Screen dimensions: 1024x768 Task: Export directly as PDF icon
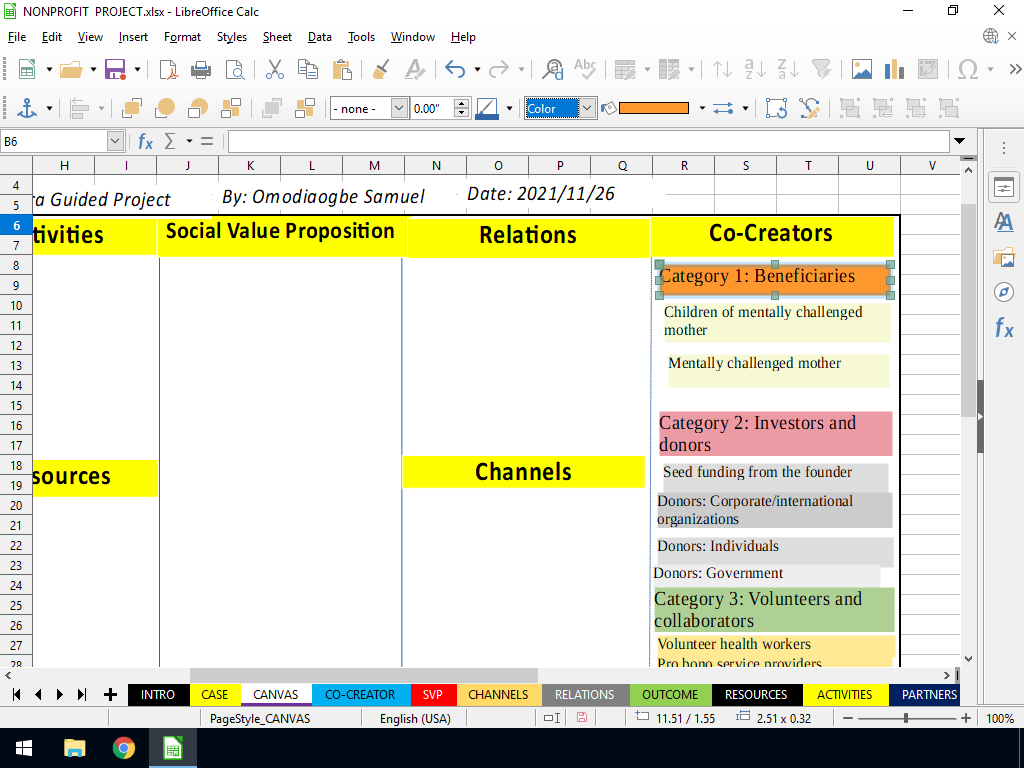[x=168, y=69]
